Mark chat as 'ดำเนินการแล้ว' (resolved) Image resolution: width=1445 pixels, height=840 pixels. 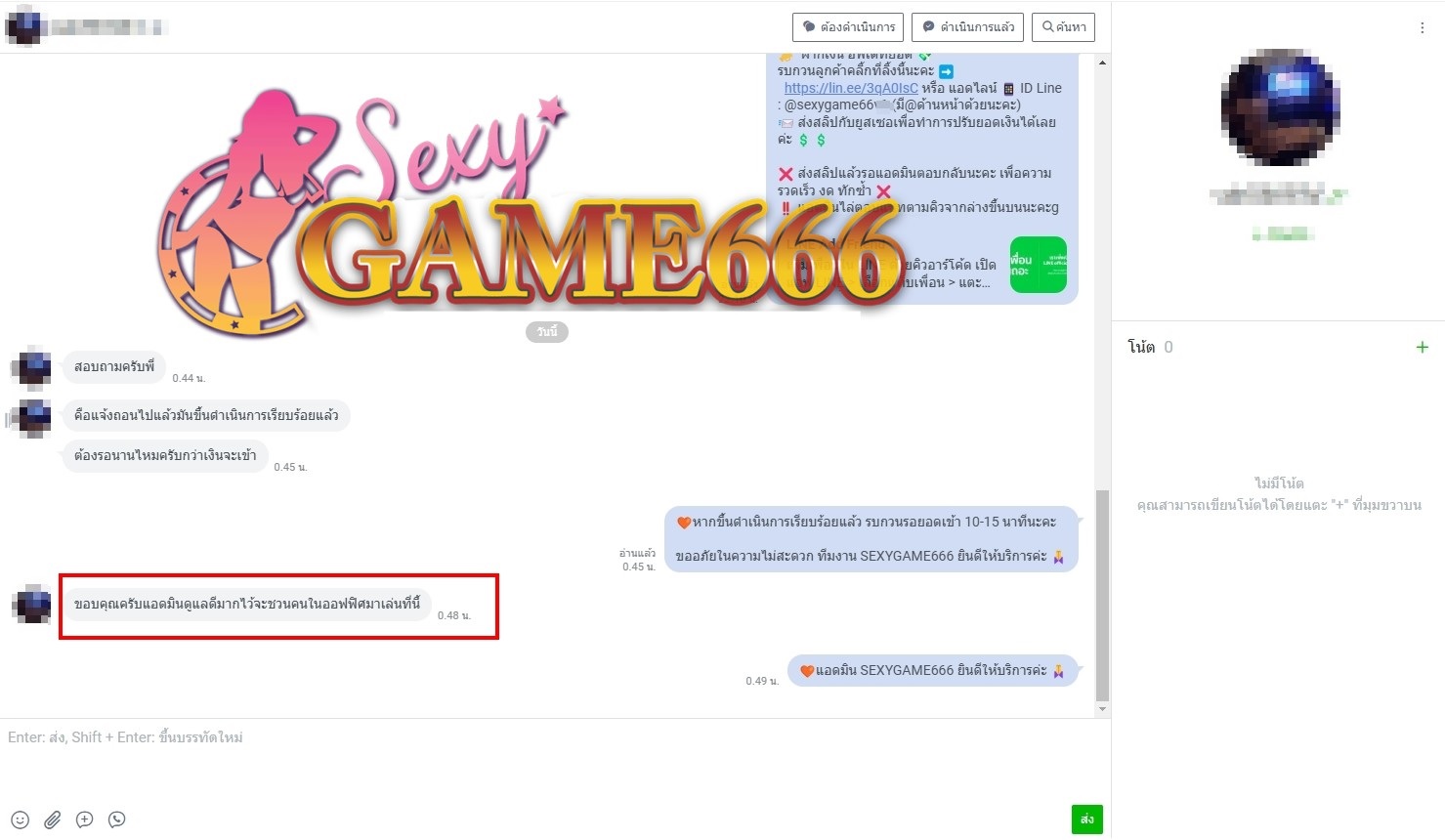(x=967, y=27)
